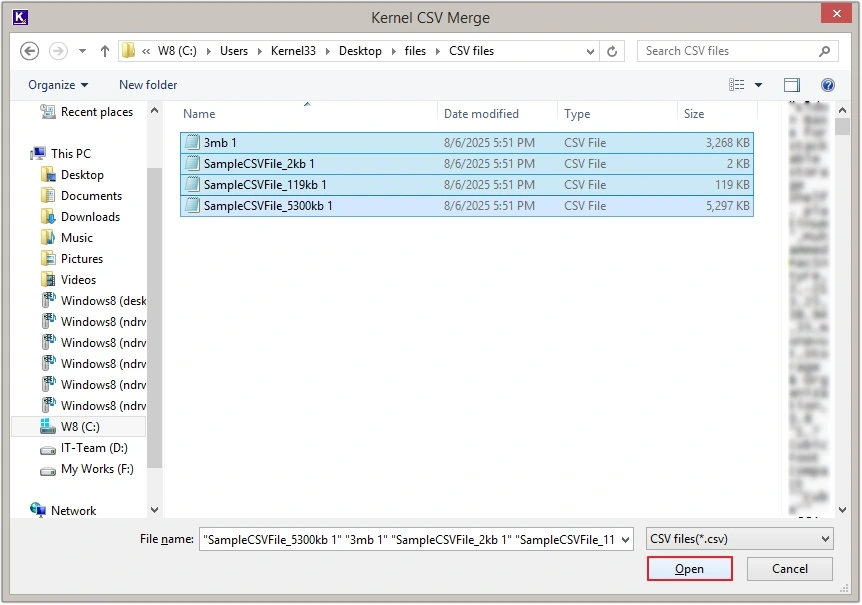The width and height of the screenshot is (862, 605).
Task: Open Windows8 (desk network drive
Action: pyautogui.click(x=94, y=301)
